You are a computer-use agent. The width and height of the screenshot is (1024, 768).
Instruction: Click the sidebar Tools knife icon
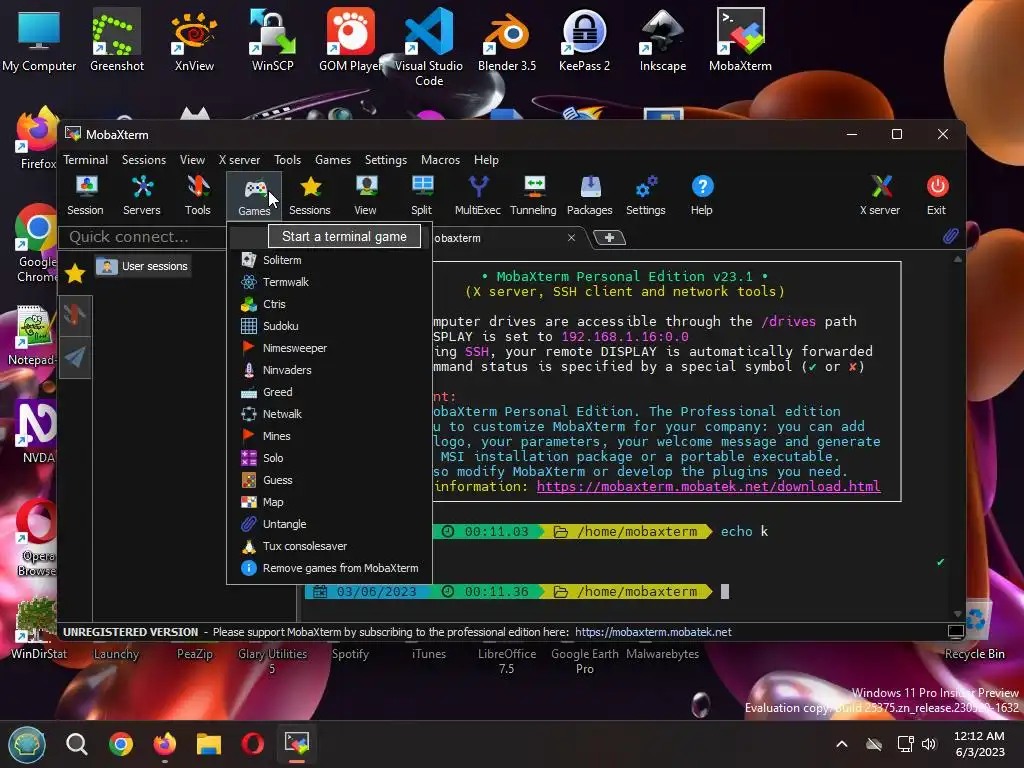75,315
